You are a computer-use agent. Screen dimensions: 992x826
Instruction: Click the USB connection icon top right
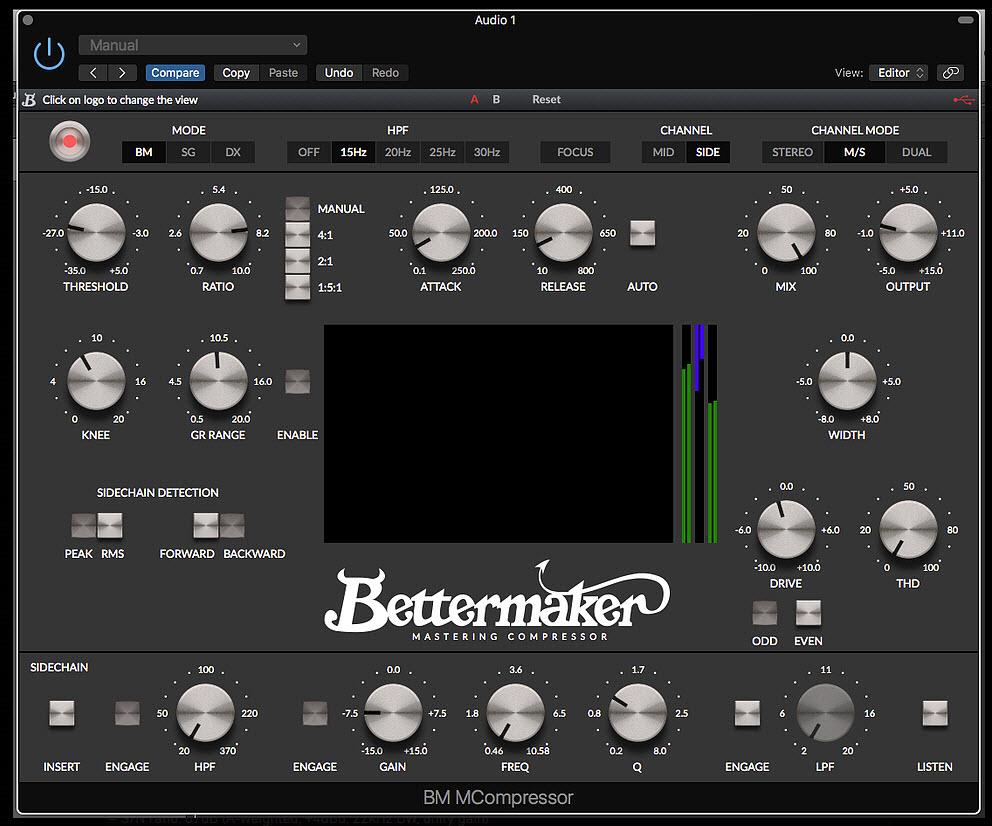tap(961, 99)
